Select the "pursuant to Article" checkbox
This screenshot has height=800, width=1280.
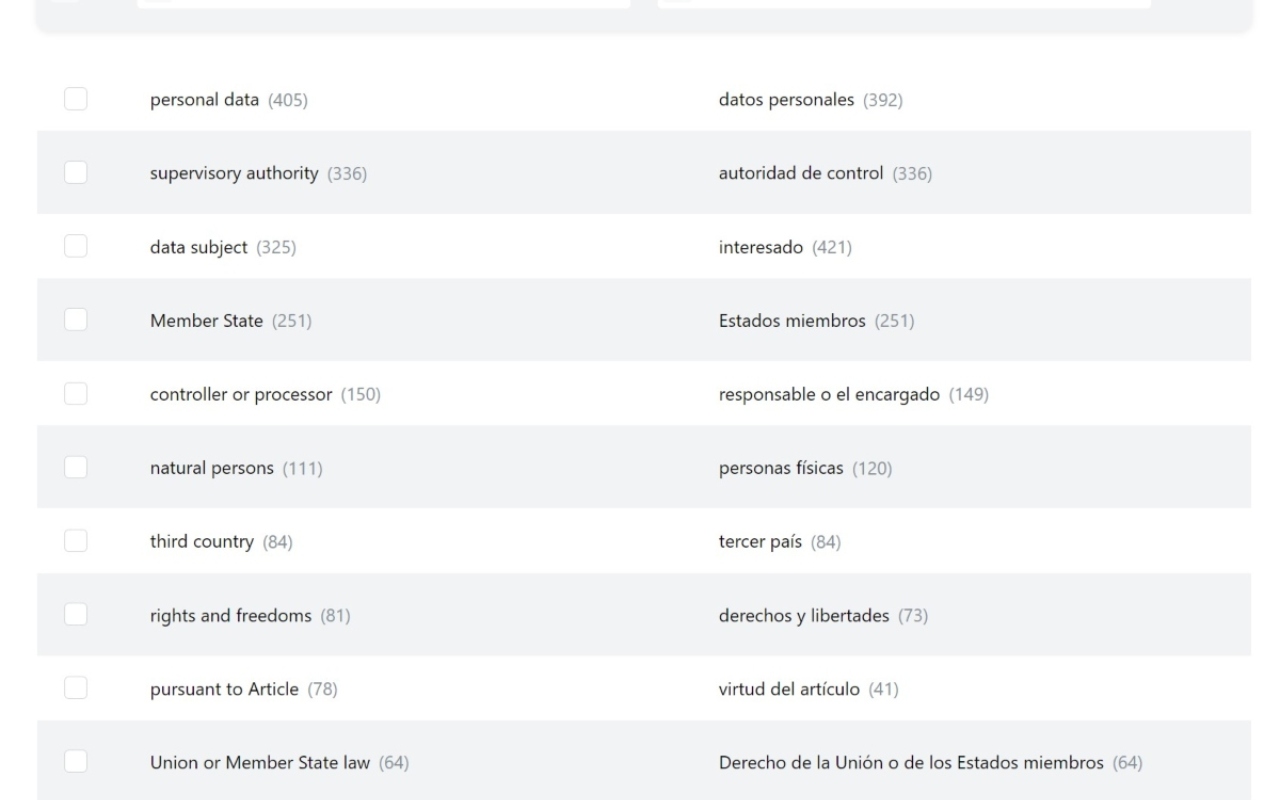pyautogui.click(x=76, y=689)
